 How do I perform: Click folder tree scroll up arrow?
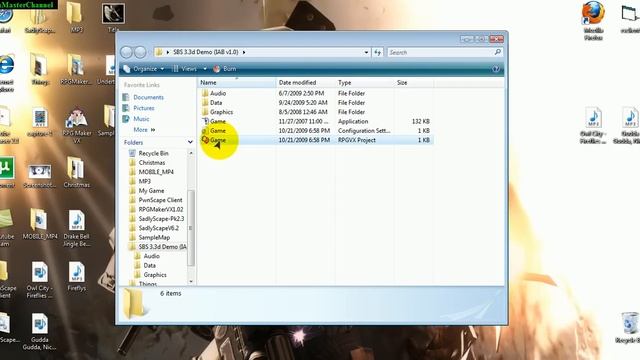[x=191, y=153]
